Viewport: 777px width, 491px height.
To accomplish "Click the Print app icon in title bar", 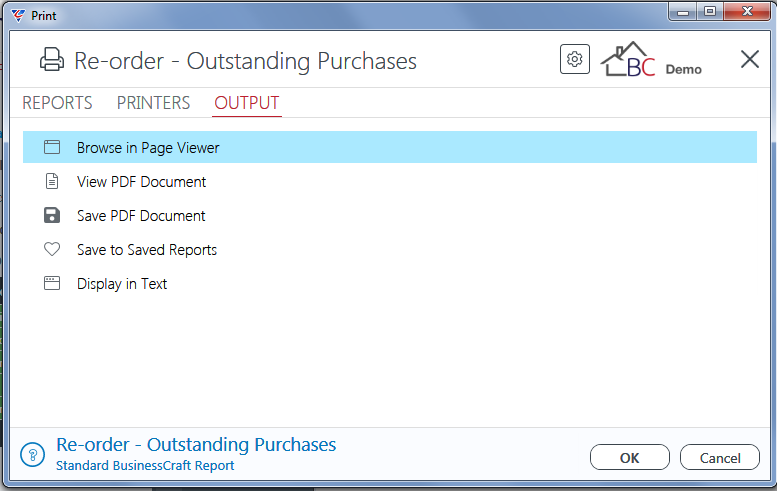I will click(x=18, y=15).
